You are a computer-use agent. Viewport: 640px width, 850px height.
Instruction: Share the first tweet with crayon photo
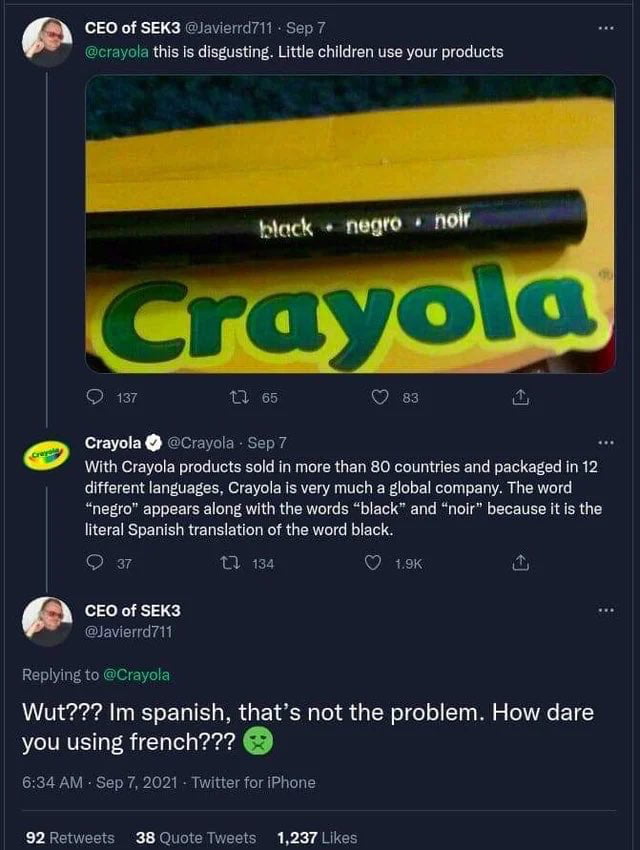[519, 398]
